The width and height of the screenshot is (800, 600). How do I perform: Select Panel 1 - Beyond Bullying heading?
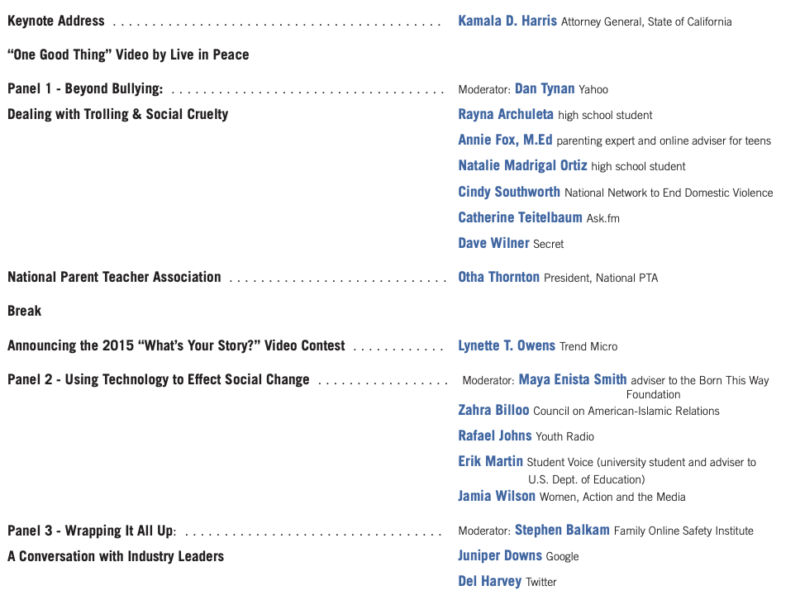click(85, 89)
